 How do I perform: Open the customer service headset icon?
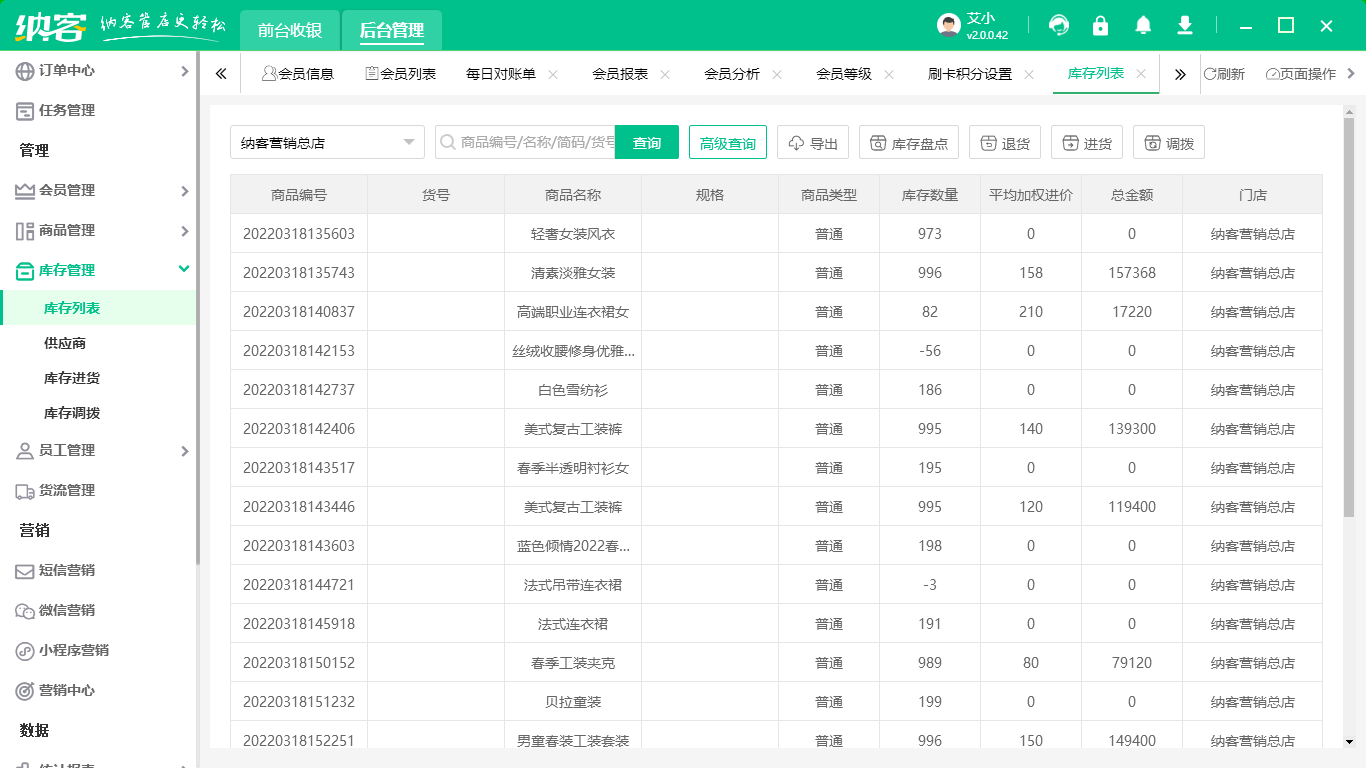click(x=1058, y=24)
